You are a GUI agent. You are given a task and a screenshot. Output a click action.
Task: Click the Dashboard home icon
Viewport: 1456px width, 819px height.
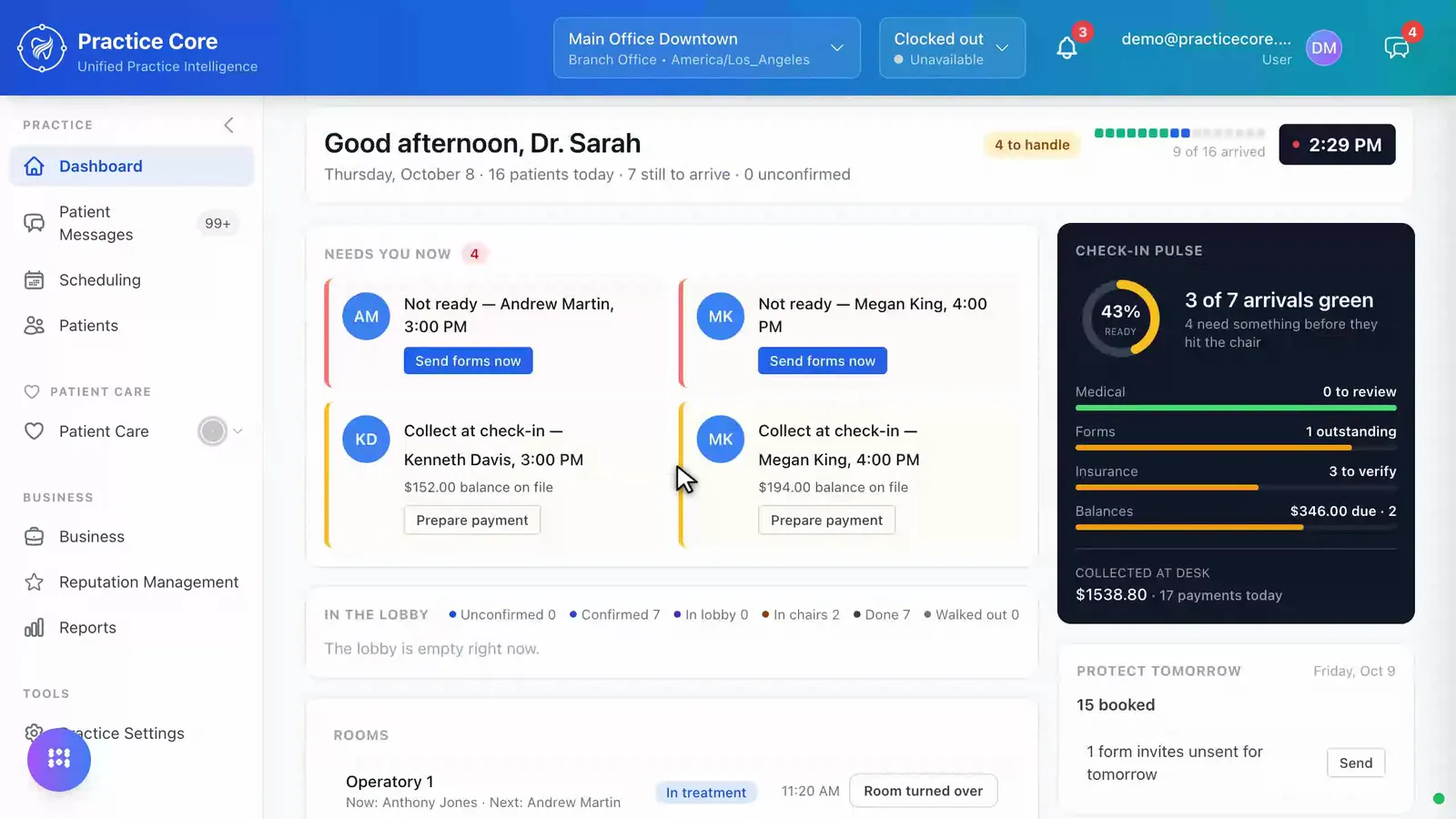pyautogui.click(x=35, y=167)
